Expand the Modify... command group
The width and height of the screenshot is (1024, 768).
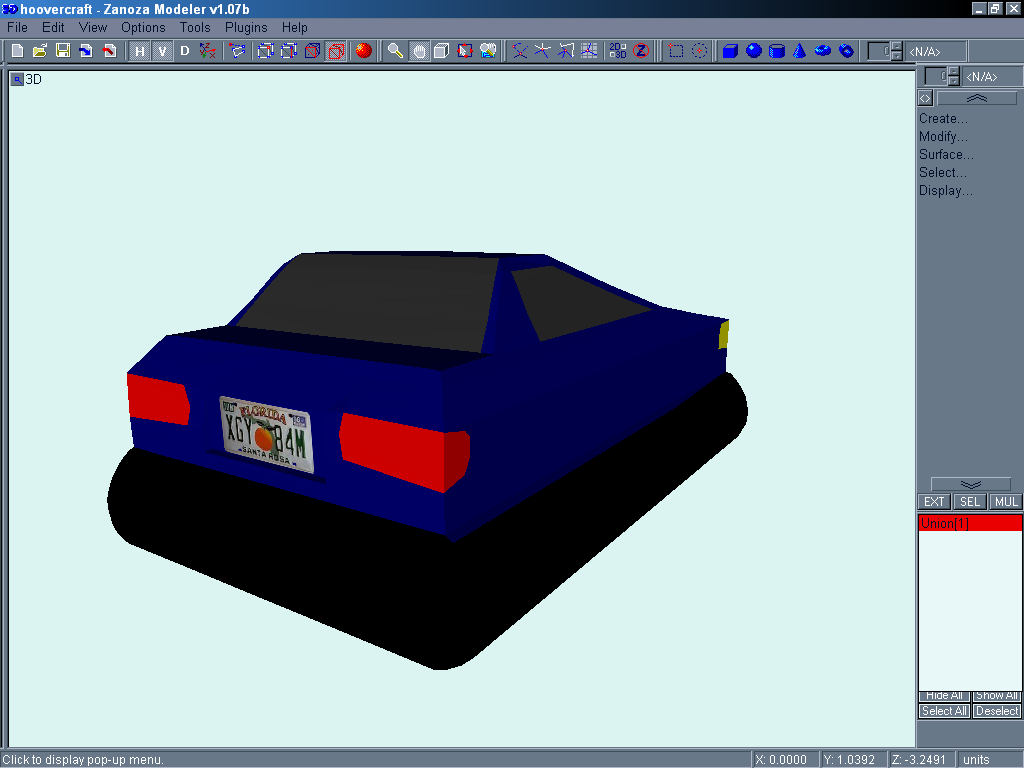[943, 136]
